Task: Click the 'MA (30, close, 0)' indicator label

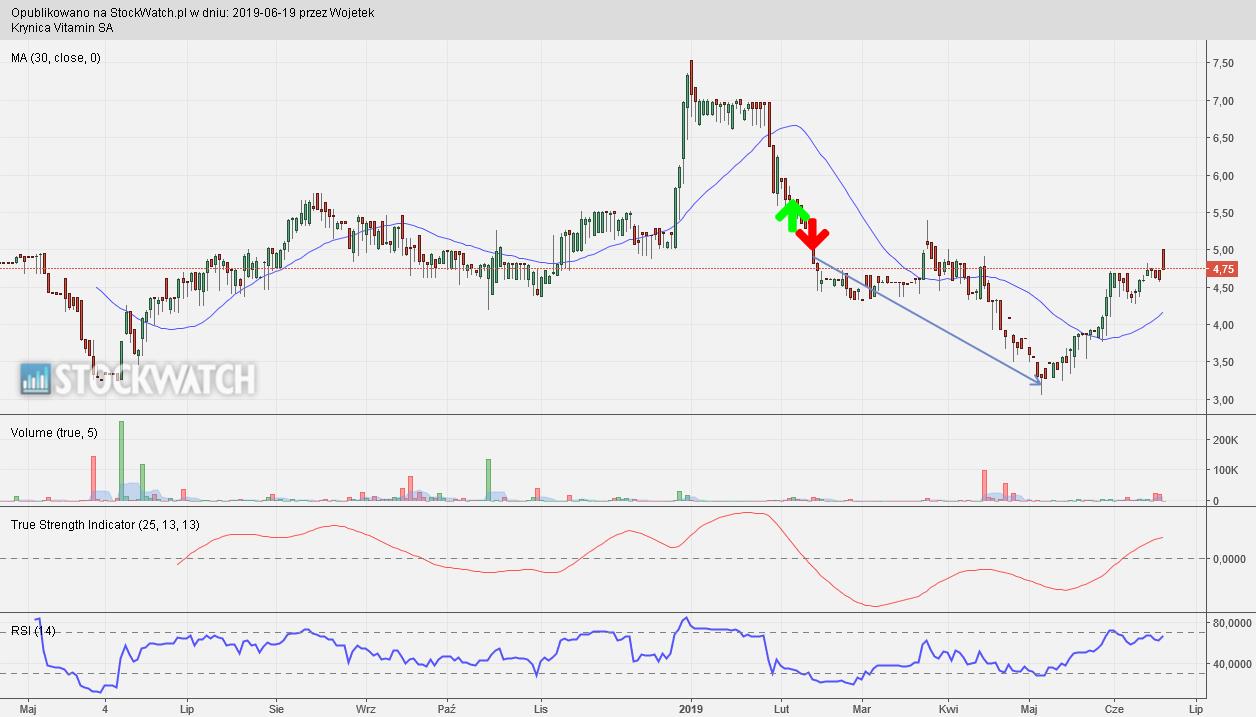Action: pos(56,58)
